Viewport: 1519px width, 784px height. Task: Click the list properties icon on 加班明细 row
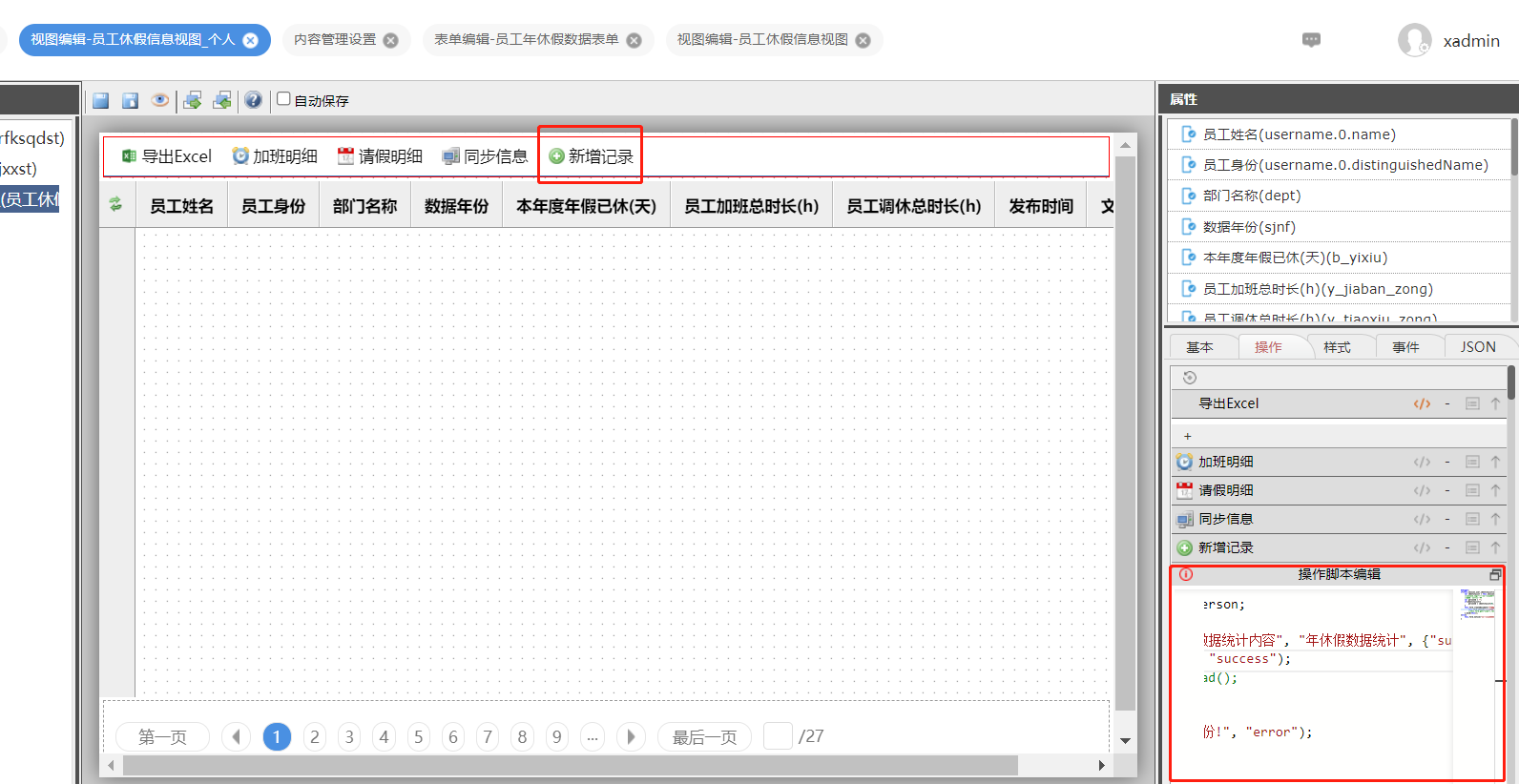[x=1472, y=462]
